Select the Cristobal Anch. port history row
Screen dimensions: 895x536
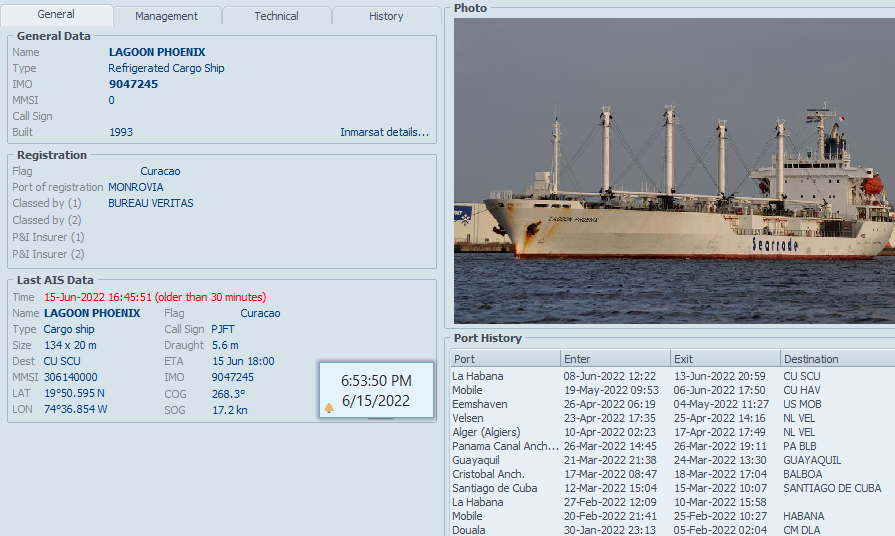(x=672, y=474)
